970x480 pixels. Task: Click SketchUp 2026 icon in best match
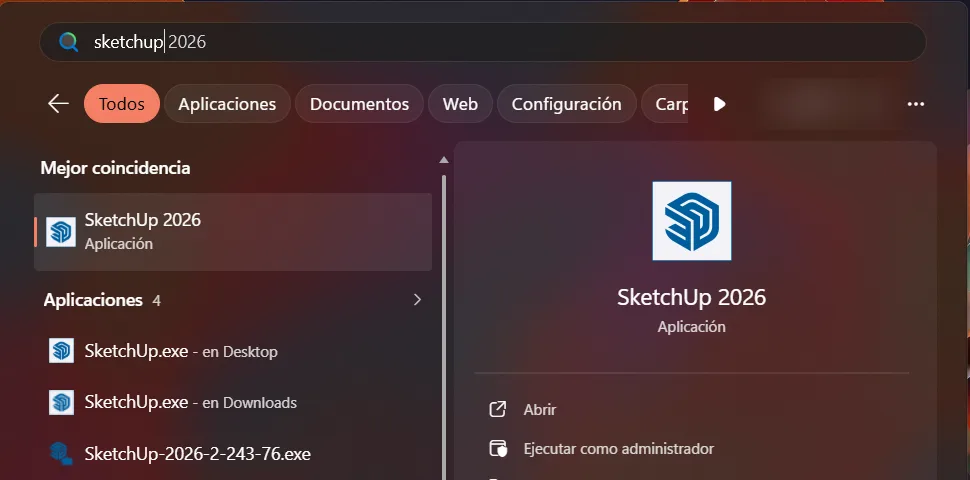[x=61, y=232]
